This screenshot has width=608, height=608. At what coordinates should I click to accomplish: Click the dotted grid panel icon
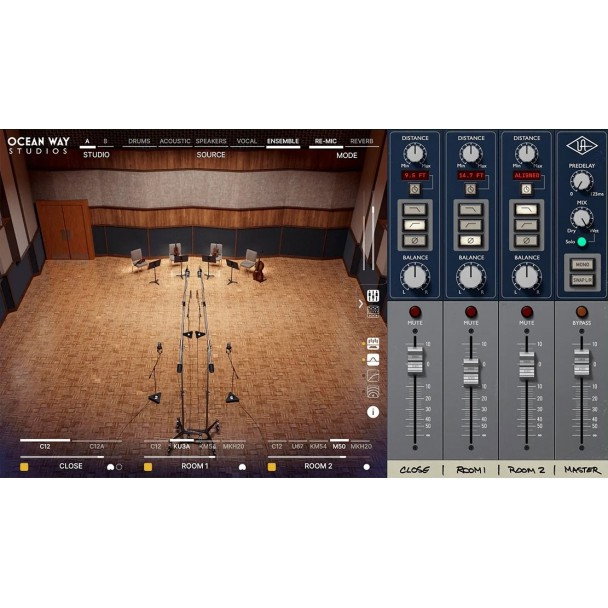click(373, 311)
